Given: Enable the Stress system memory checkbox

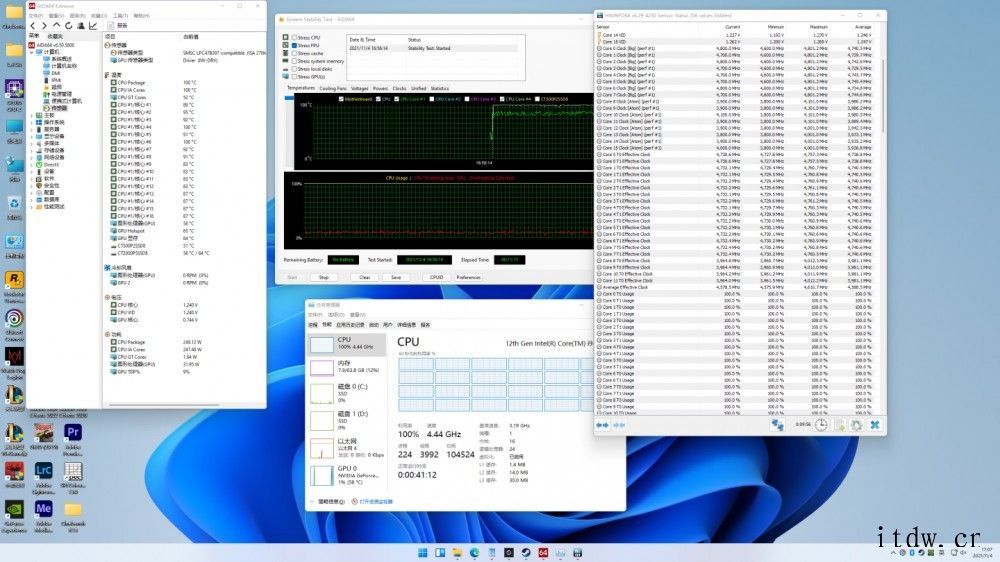Looking at the screenshot, I should [x=295, y=61].
